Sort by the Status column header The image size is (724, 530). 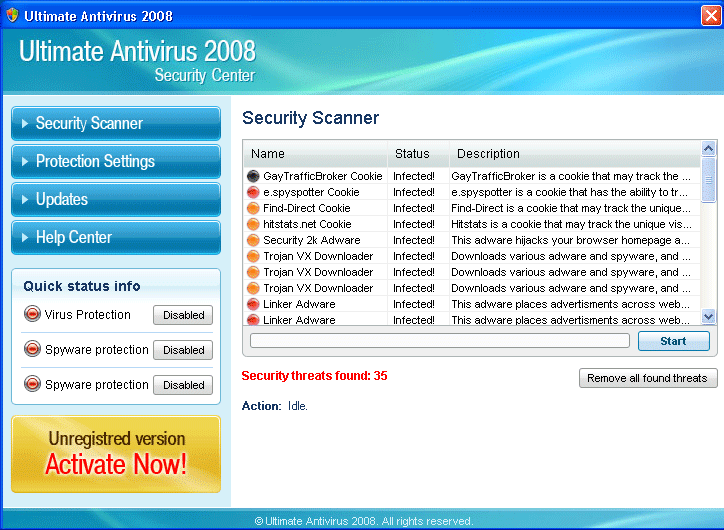tap(418, 154)
